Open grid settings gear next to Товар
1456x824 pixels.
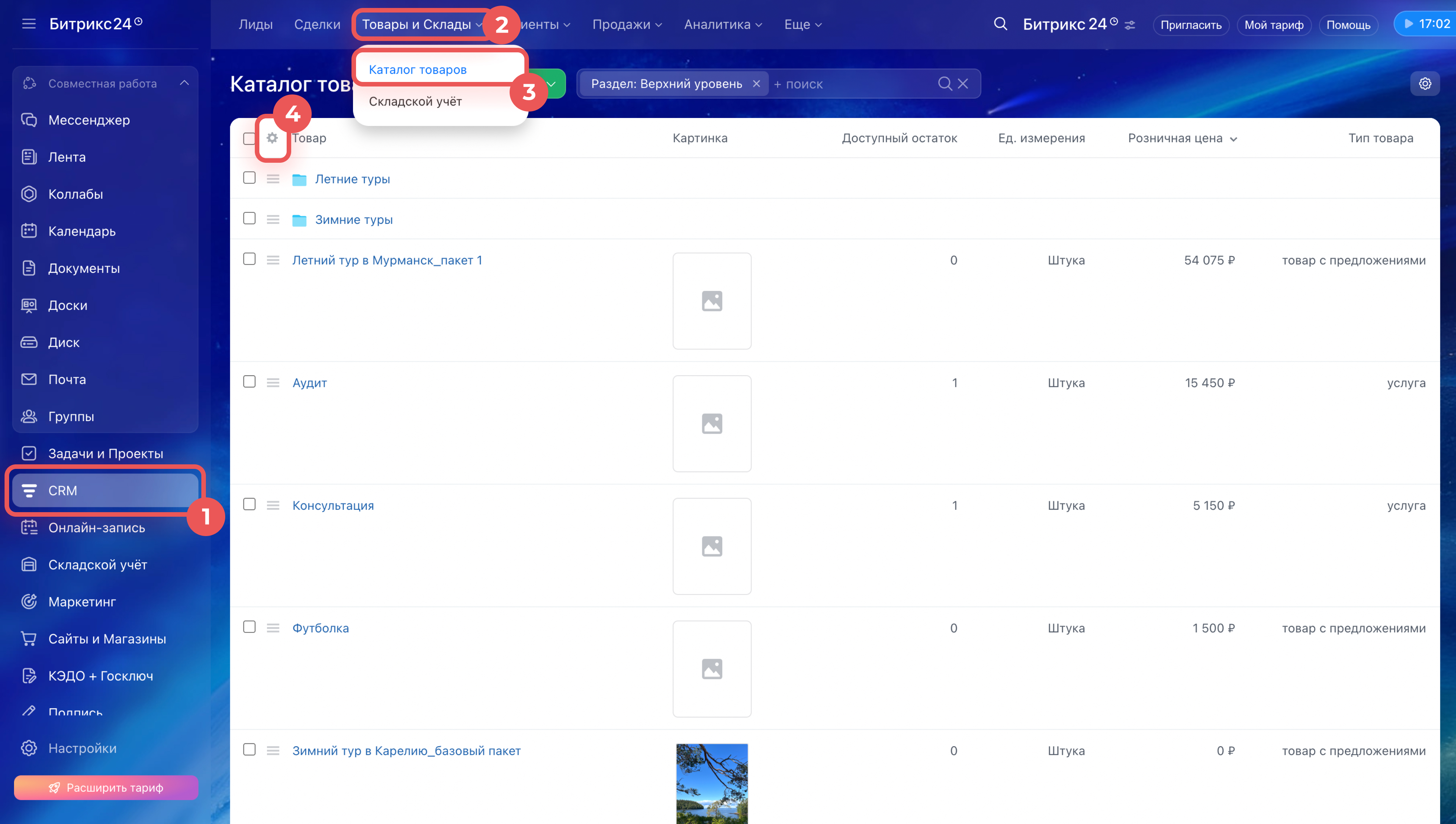(x=272, y=138)
